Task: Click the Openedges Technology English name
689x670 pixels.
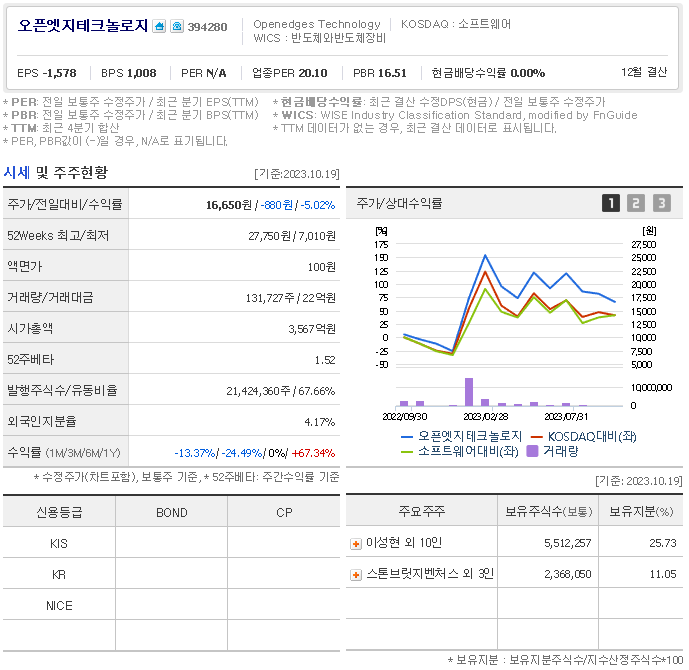Action: [x=317, y=25]
